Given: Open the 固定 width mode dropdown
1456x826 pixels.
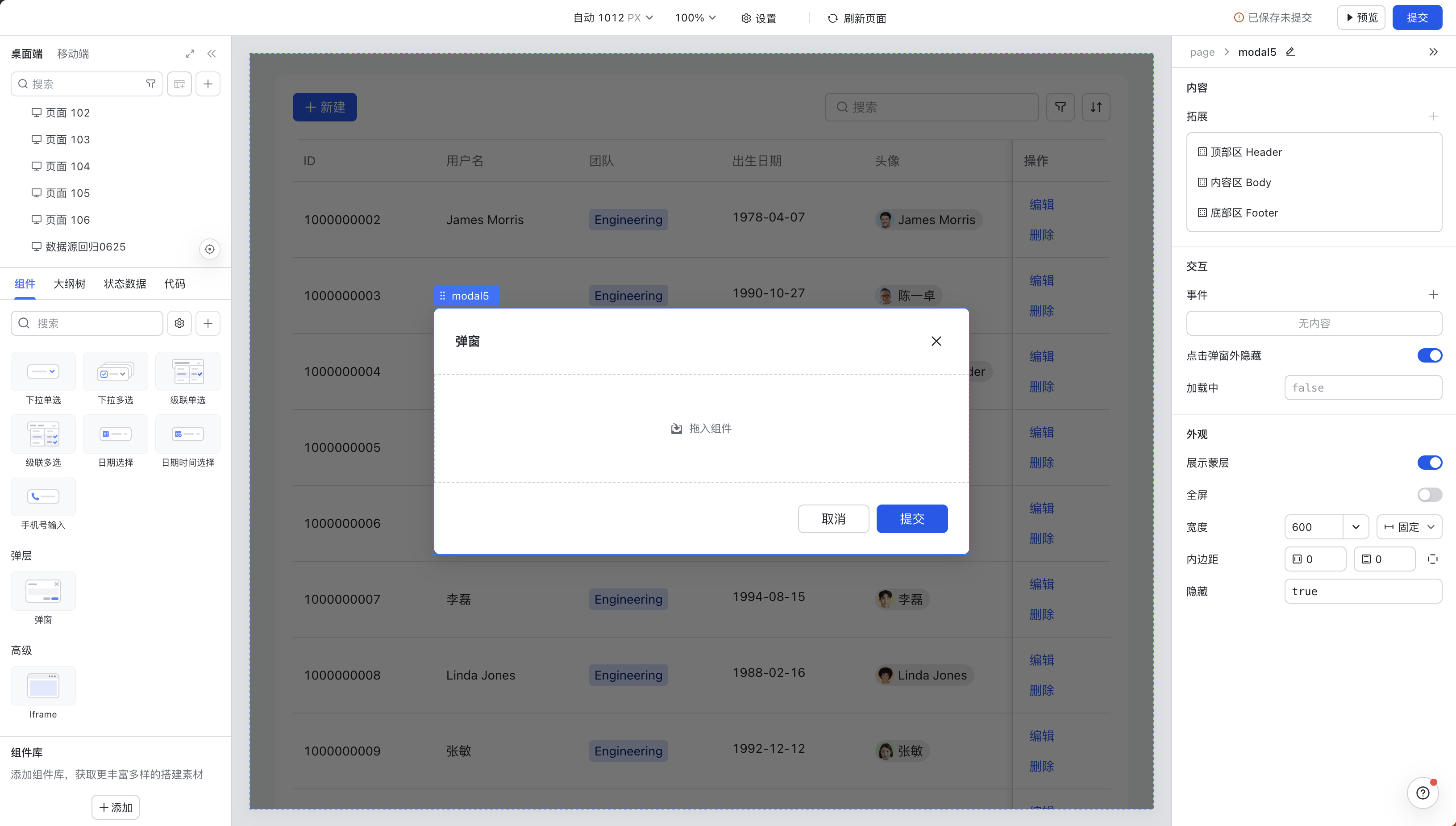Looking at the screenshot, I should 1409,527.
